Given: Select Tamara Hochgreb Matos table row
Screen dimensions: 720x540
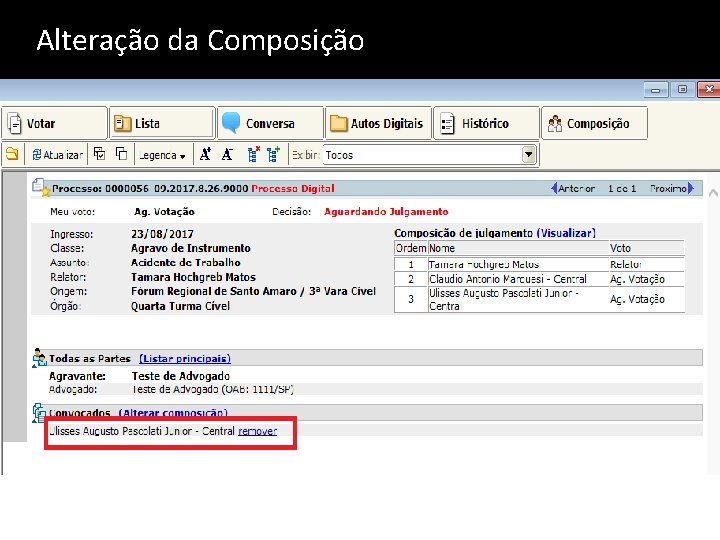Looking at the screenshot, I should 539,264.
